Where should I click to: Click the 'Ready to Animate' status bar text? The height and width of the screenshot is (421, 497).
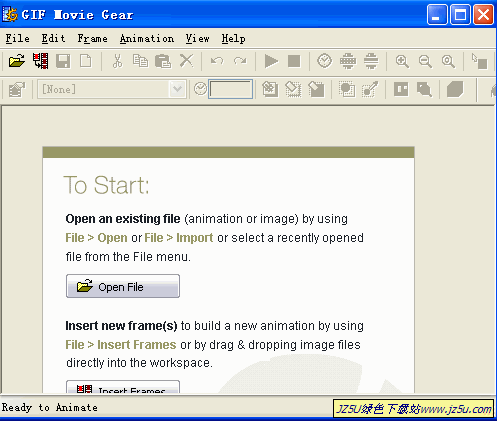pos(50,407)
